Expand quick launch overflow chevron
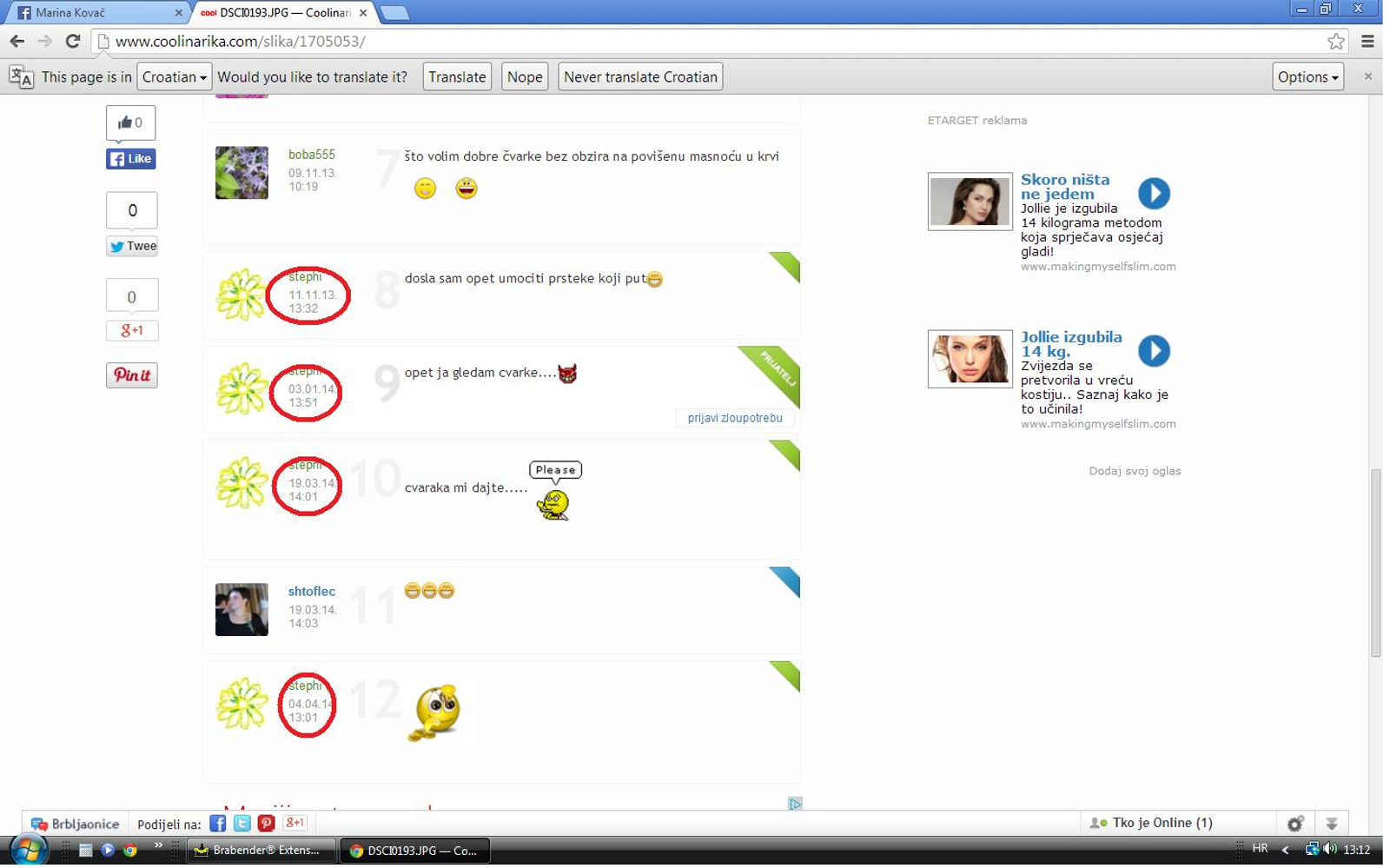The height and width of the screenshot is (868, 1390). click(158, 845)
